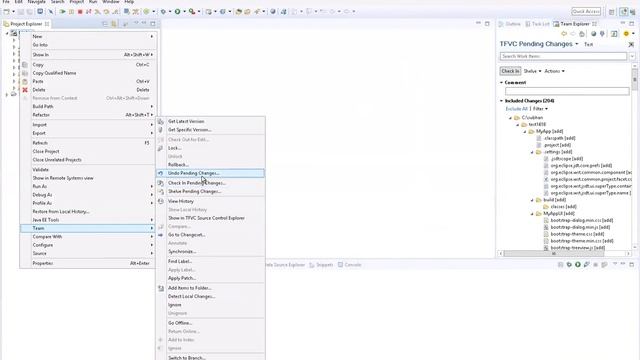Image resolution: width=640 pixels, height=360 pixels.
Task: Collapse the build [add] folder node
Action: tap(532, 200)
